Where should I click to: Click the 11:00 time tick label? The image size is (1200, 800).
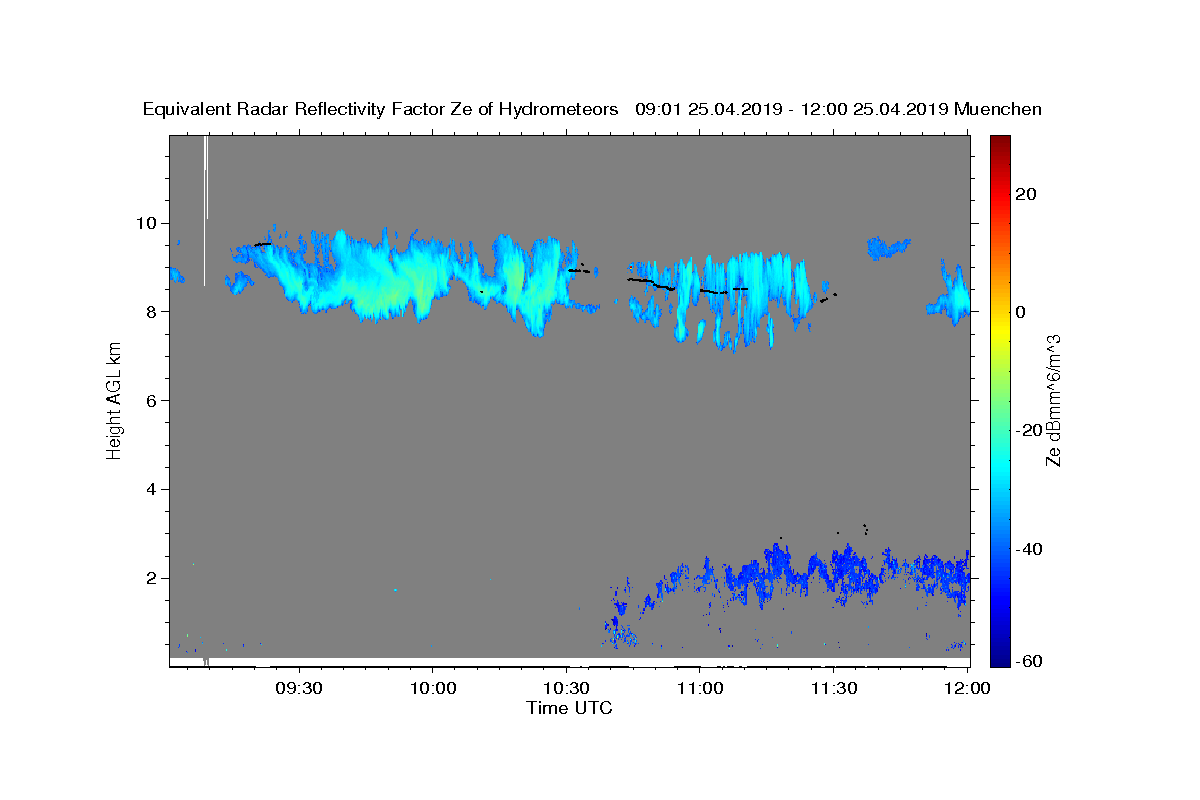tap(700, 688)
